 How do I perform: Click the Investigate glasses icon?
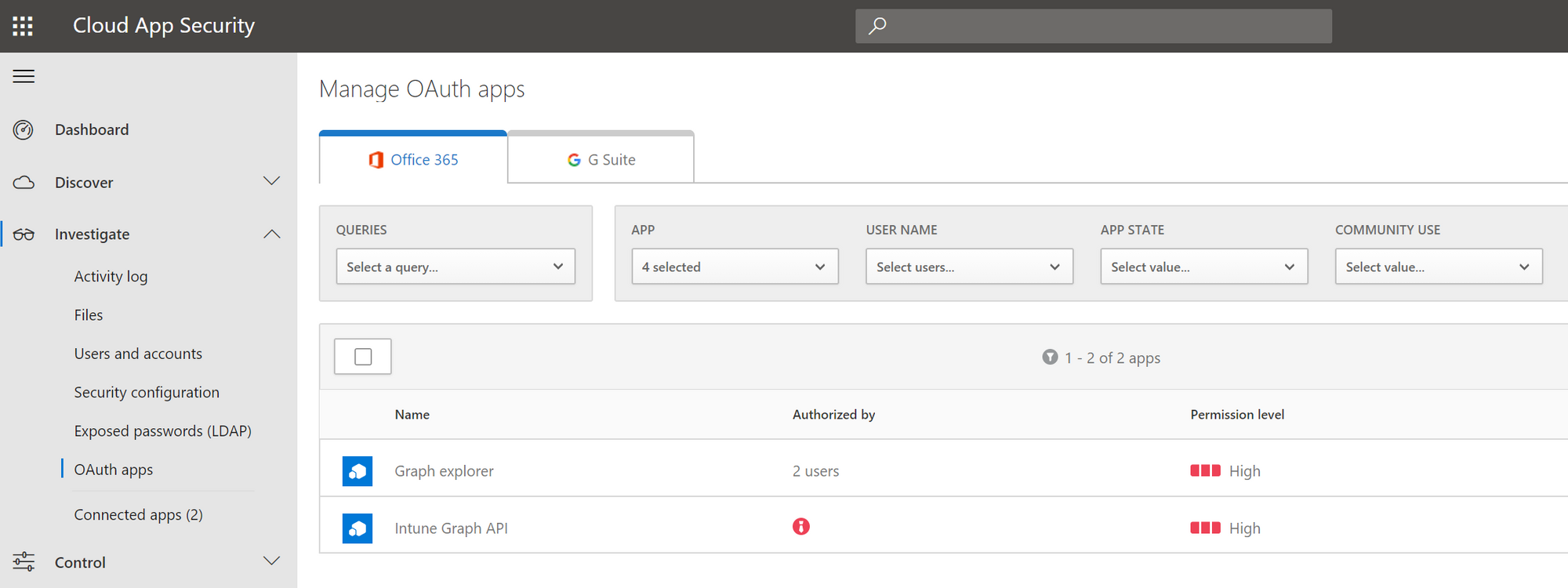click(24, 234)
